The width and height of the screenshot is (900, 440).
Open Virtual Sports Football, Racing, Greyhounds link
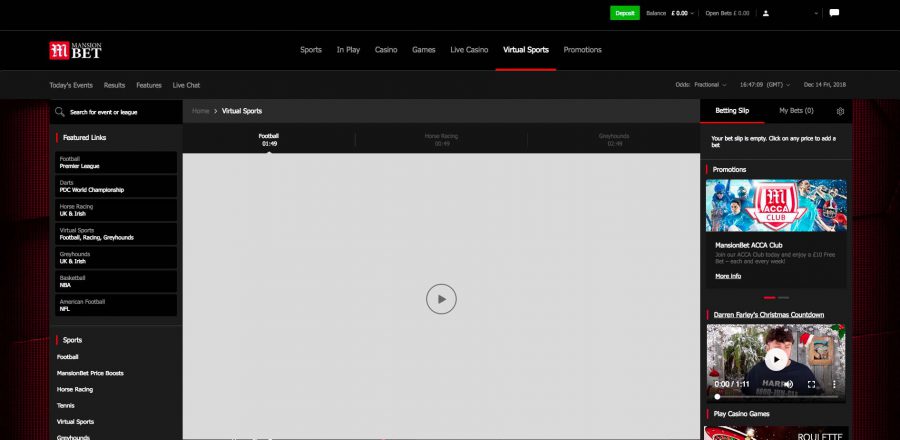[116, 234]
